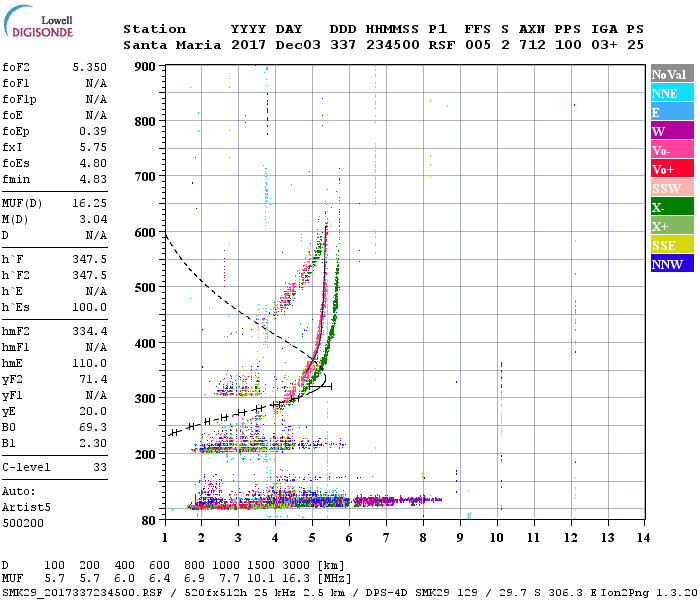
Task: Click the year 2017 in header
Action: [x=248, y=45]
